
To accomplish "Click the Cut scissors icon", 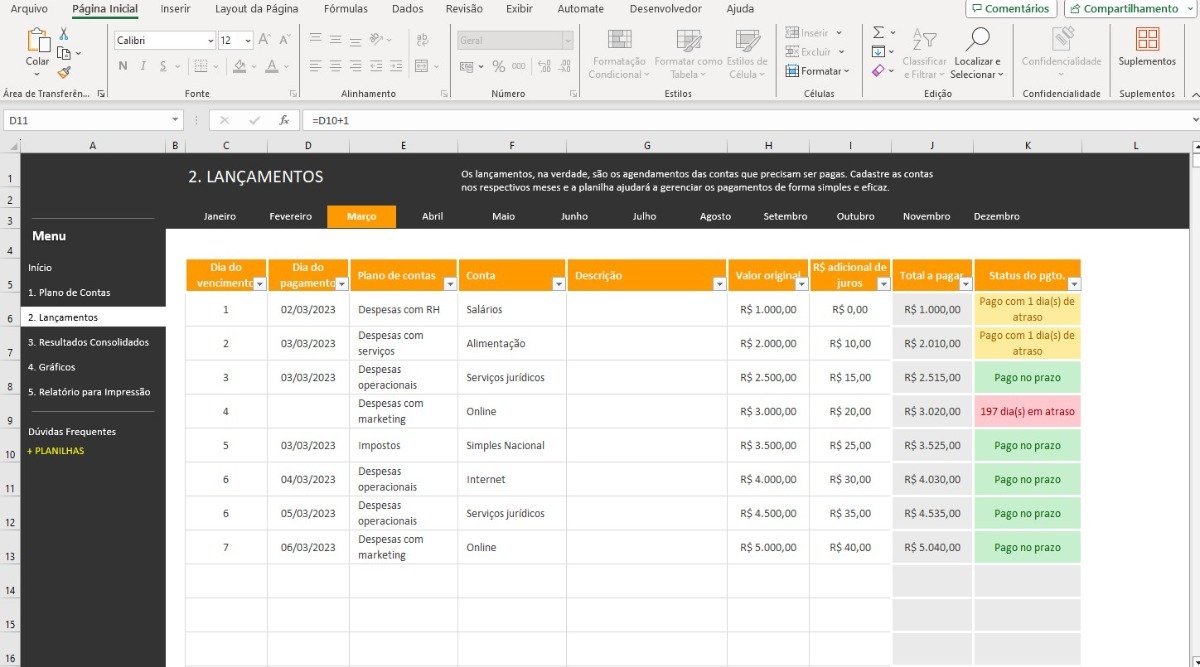I will (x=64, y=34).
